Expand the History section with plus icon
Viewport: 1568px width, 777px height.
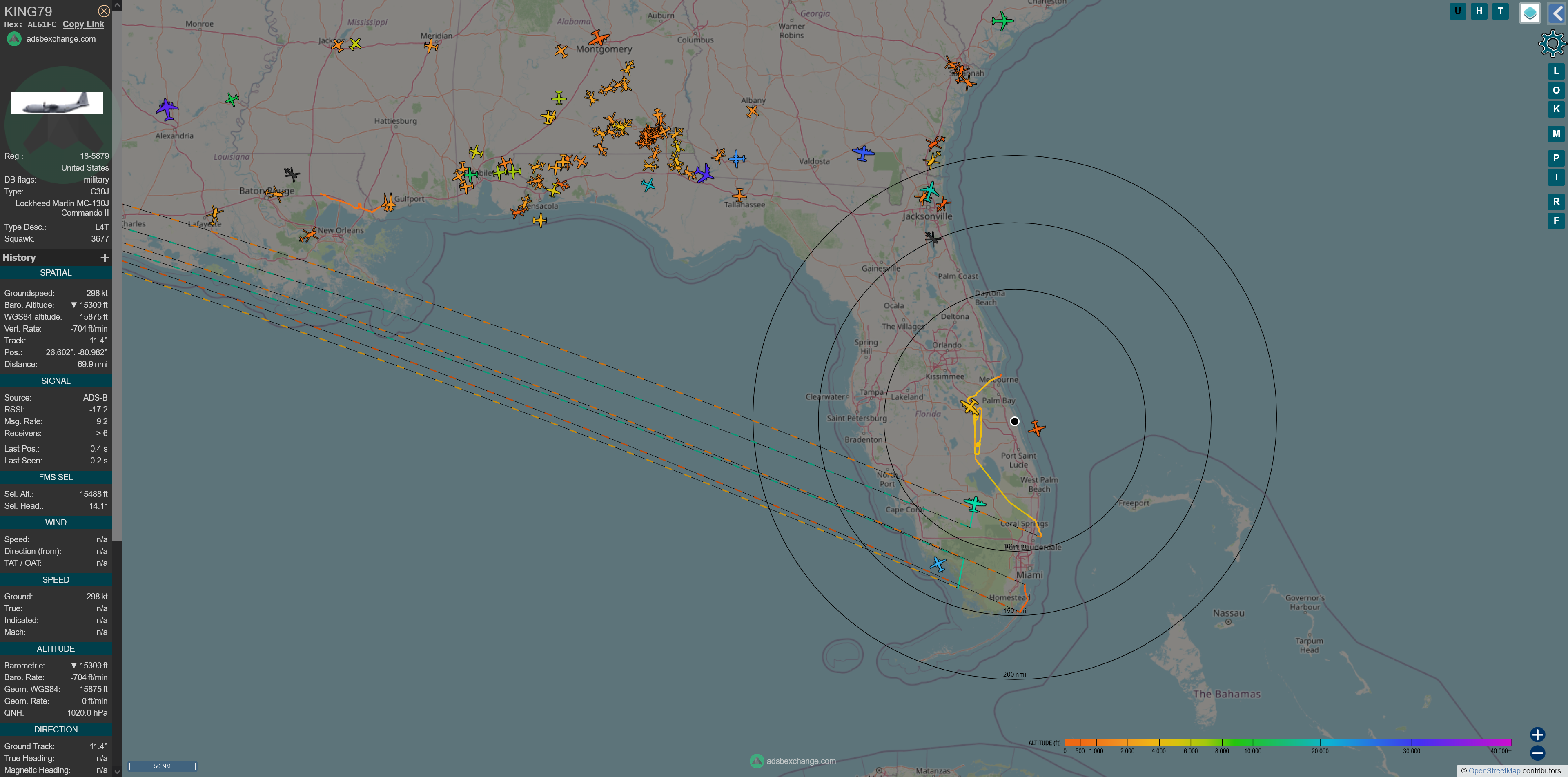click(x=105, y=257)
